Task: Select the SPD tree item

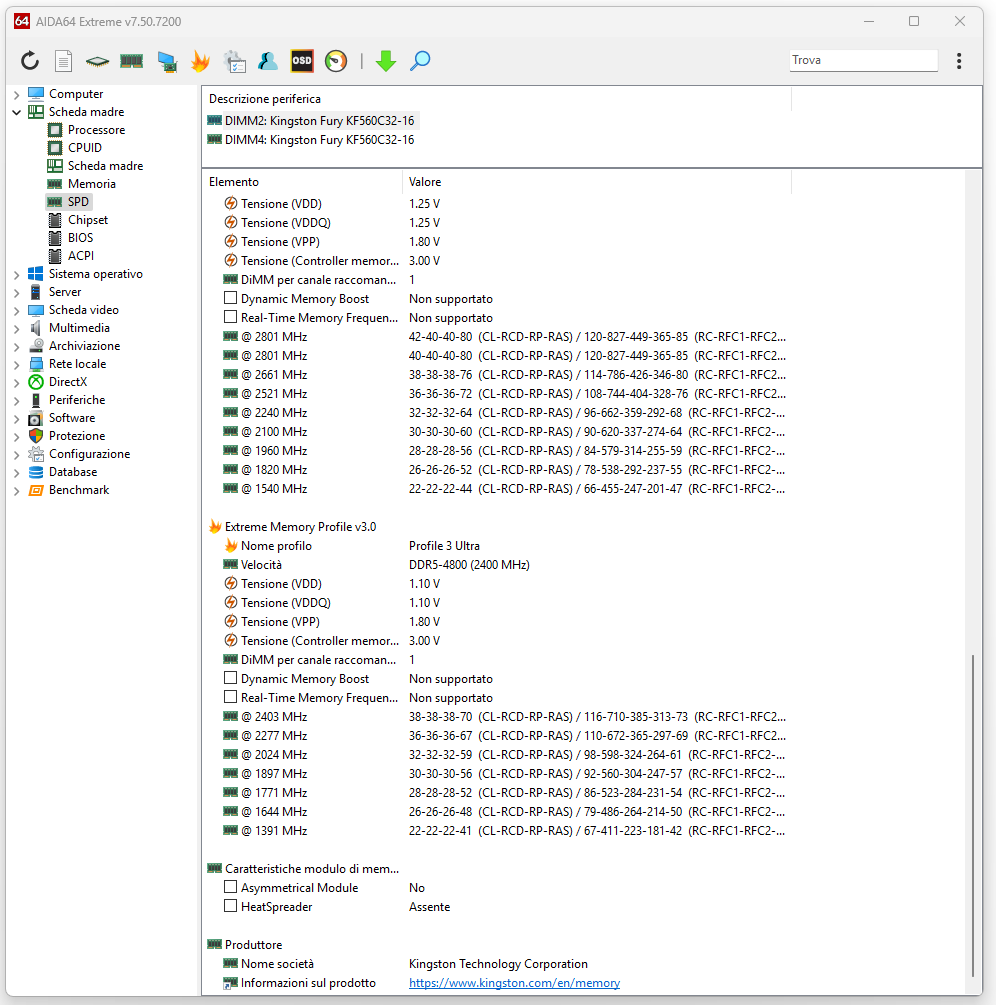Action: 78,202
